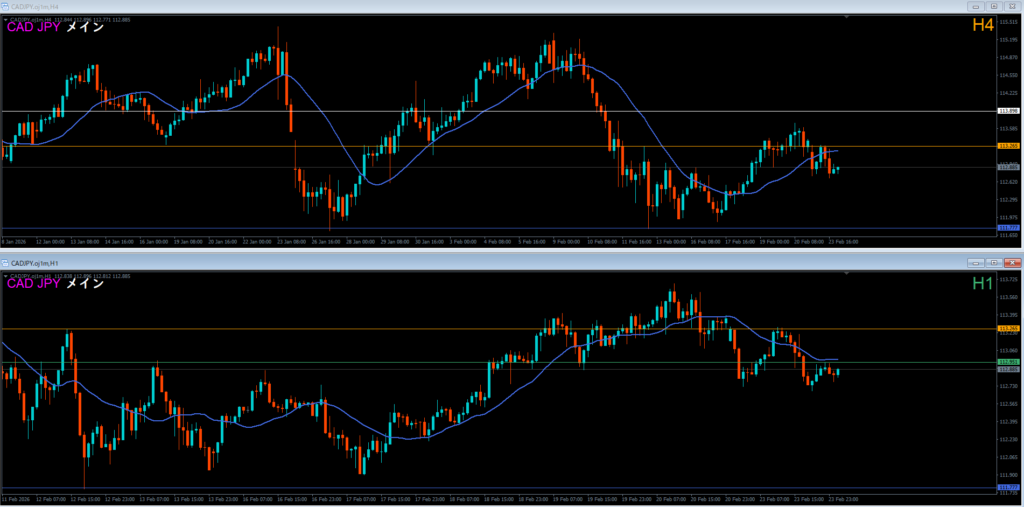Click the H4 chart window's title bar icon

tap(5, 6)
